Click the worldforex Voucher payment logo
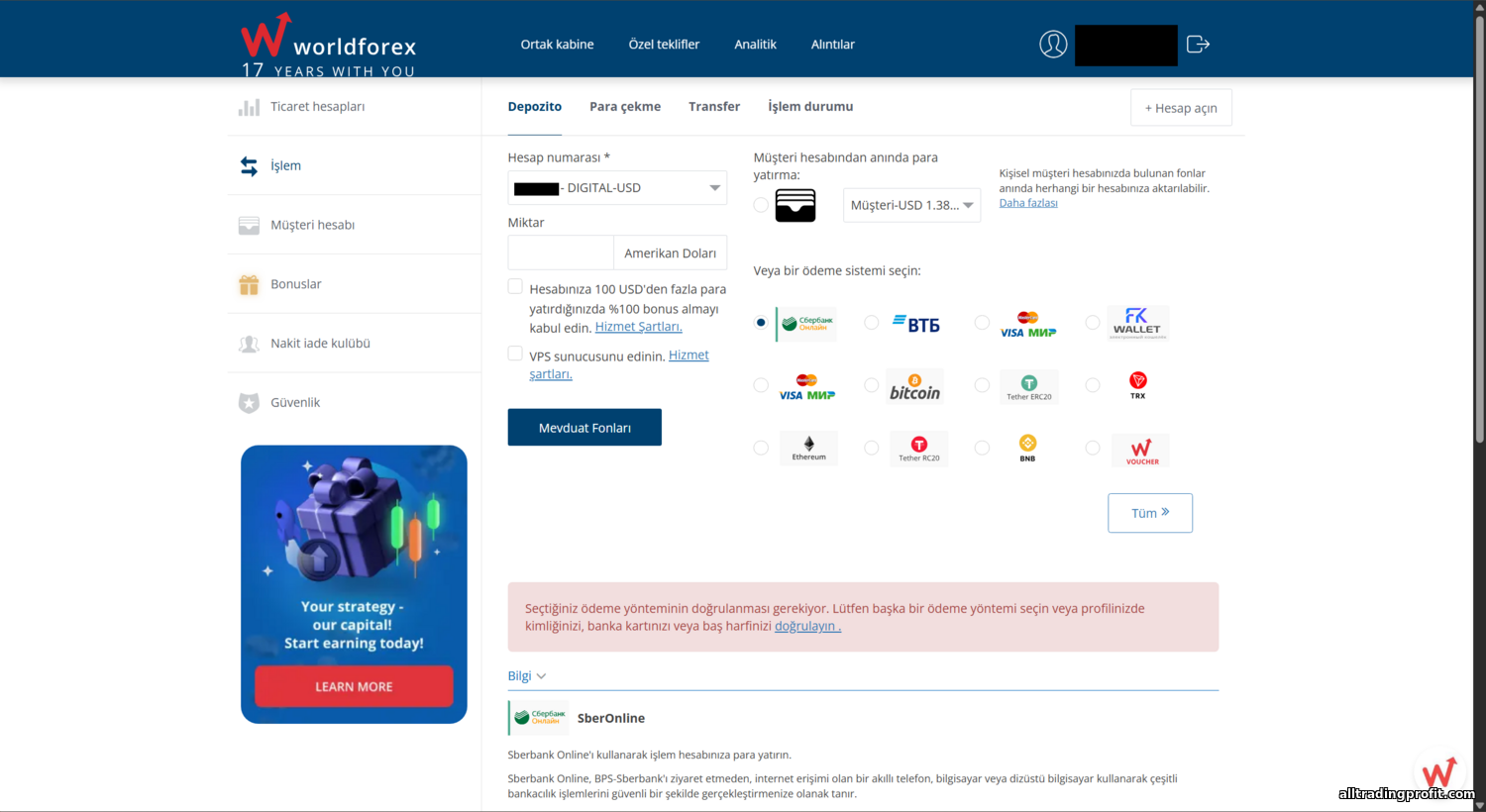 [1141, 451]
